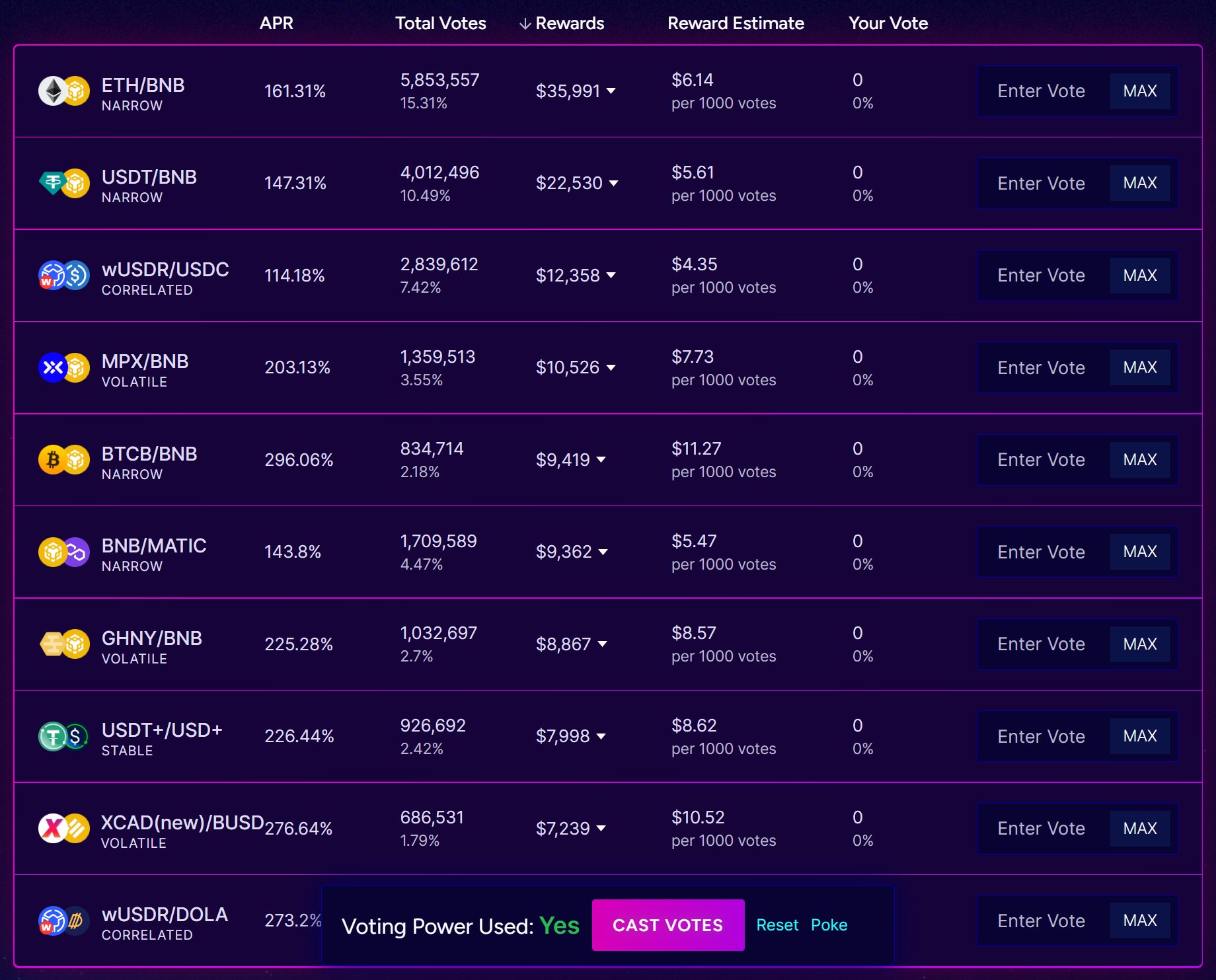Screen dimensions: 1216x980
Task: Click the USDT/BNB token pair icon
Action: point(64,183)
